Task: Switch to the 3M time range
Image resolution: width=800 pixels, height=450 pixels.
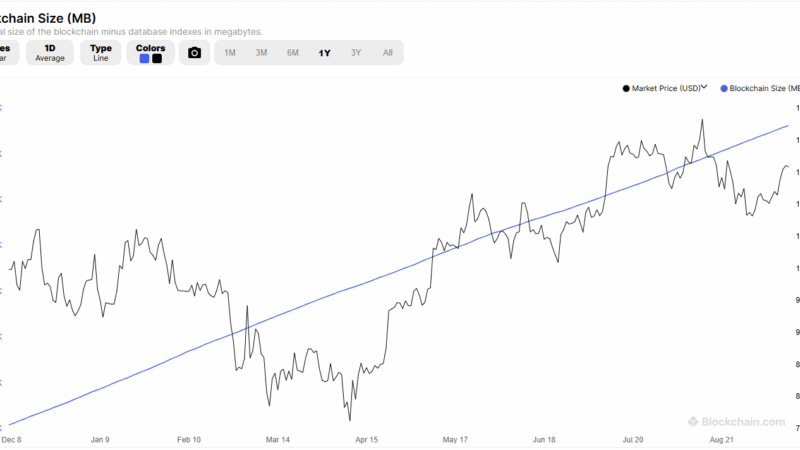Action: click(261, 53)
